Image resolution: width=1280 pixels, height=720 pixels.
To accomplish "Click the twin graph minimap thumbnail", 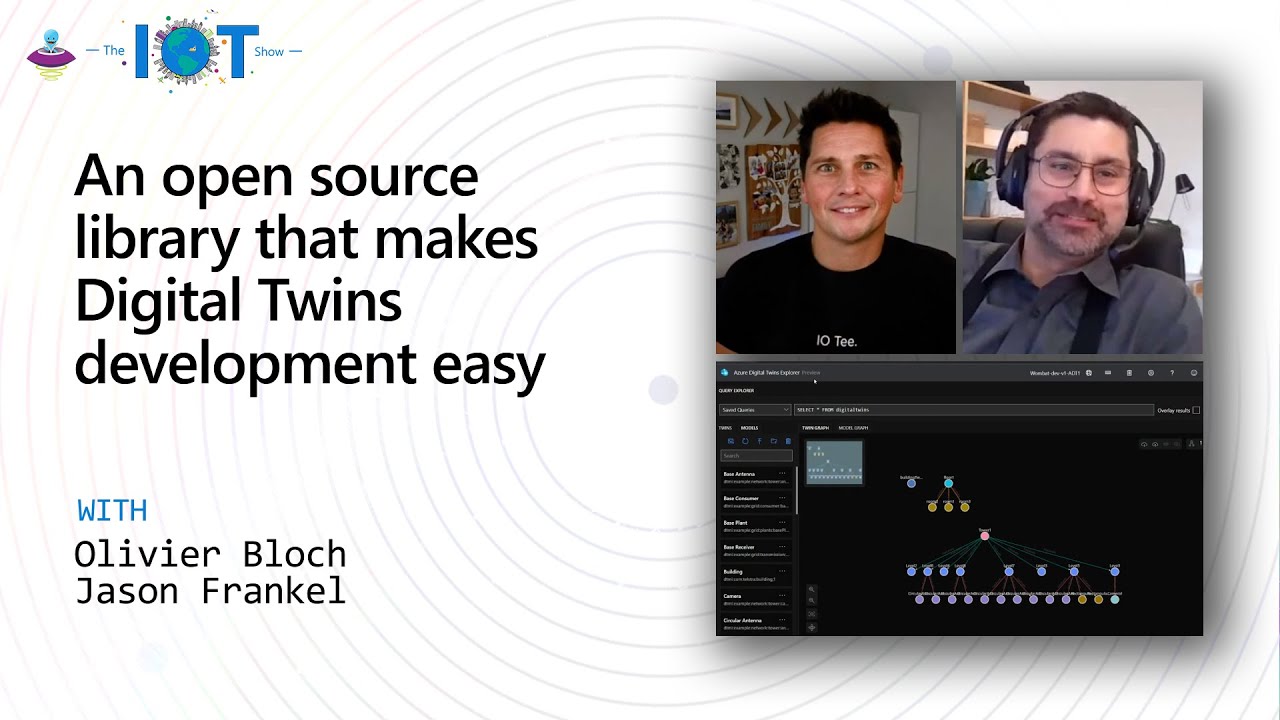I will (834, 463).
